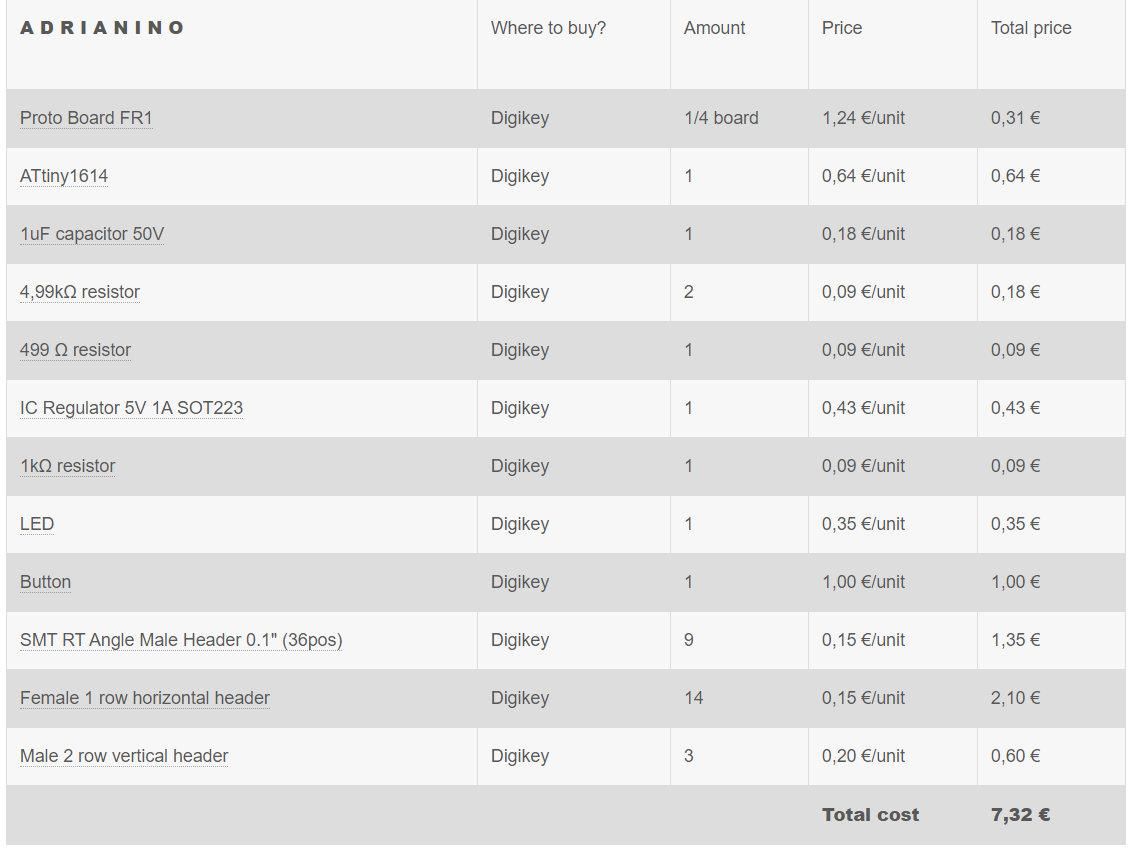Viewport: 1137px width, 848px height.
Task: Follow Female 1 row horizontal header link
Action: (145, 698)
